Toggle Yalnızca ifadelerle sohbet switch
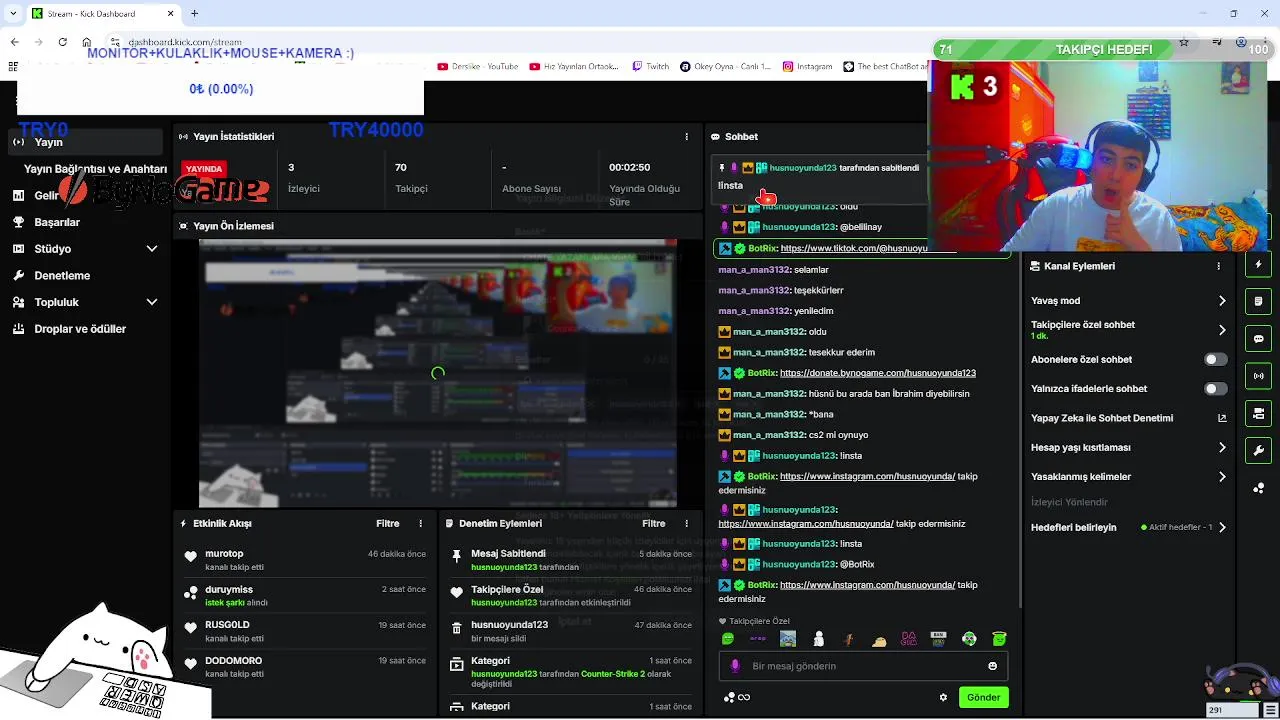This screenshot has width=1280, height=720. point(1215,388)
